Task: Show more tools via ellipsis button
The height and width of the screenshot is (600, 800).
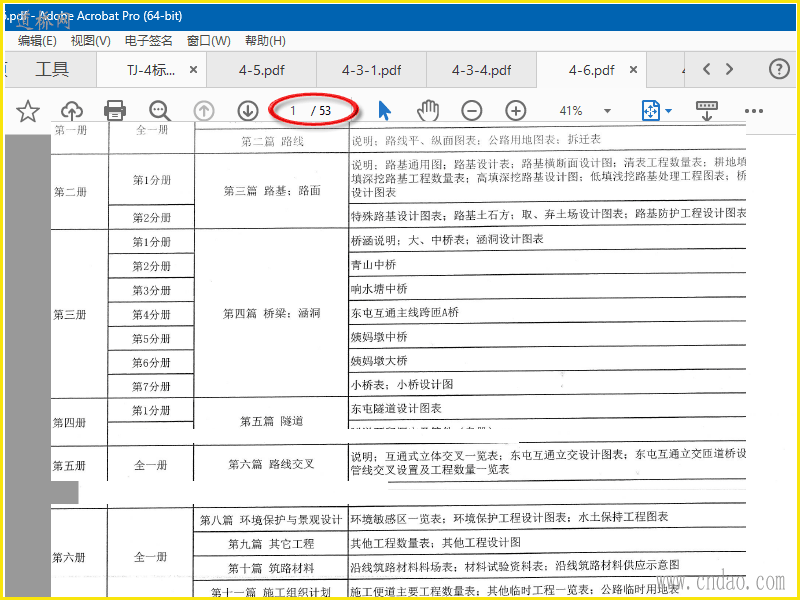Action: pyautogui.click(x=754, y=110)
